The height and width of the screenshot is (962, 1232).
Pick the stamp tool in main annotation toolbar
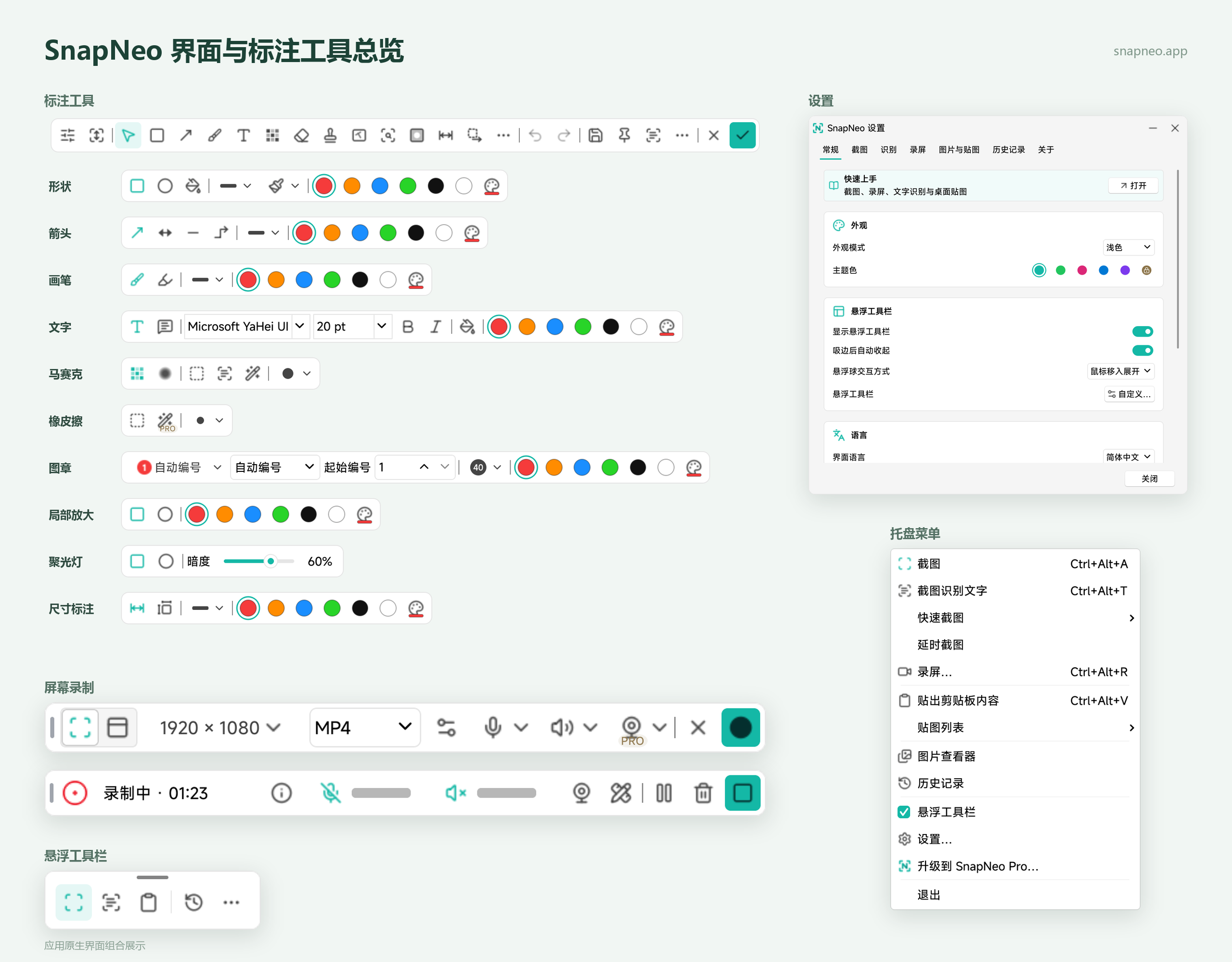(330, 135)
